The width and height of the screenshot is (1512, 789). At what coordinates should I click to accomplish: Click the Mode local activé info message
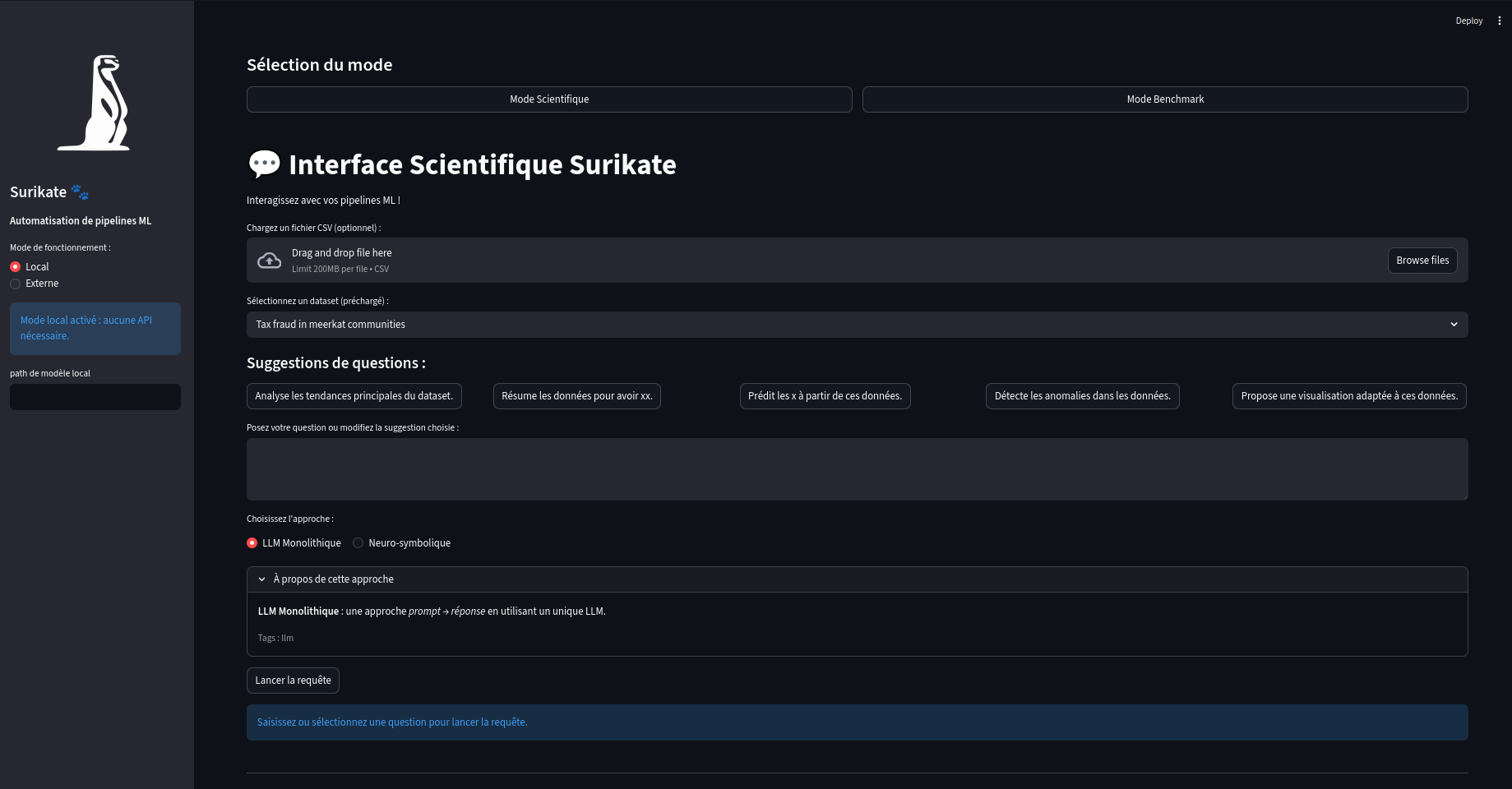[x=95, y=329]
